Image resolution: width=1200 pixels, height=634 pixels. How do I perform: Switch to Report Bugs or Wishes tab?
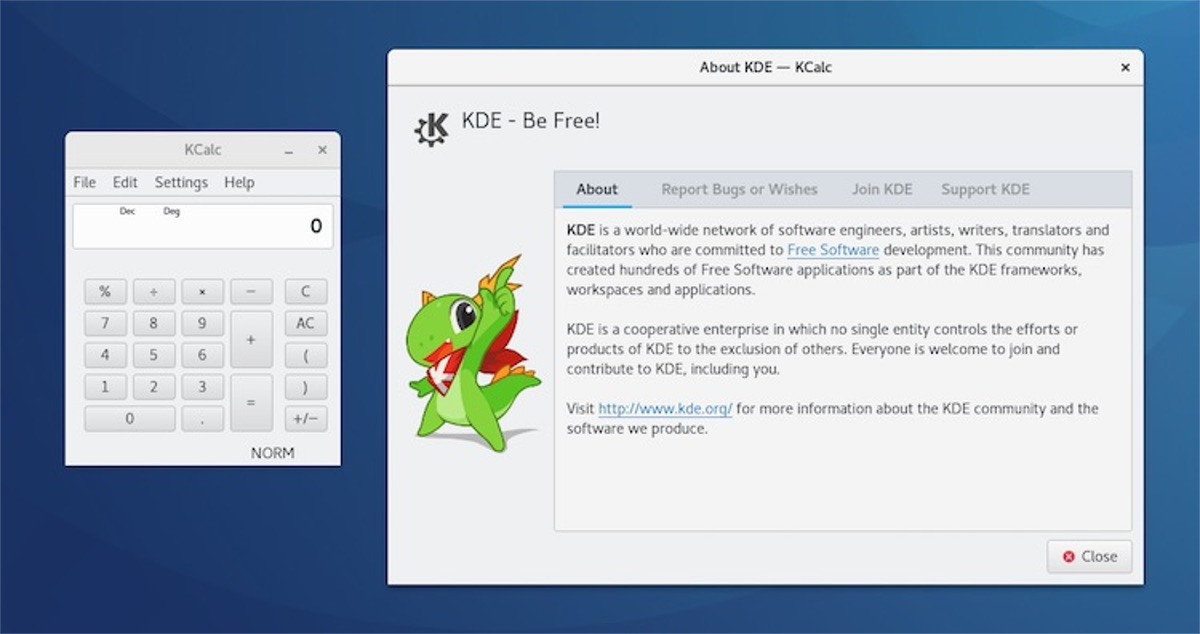(x=739, y=189)
